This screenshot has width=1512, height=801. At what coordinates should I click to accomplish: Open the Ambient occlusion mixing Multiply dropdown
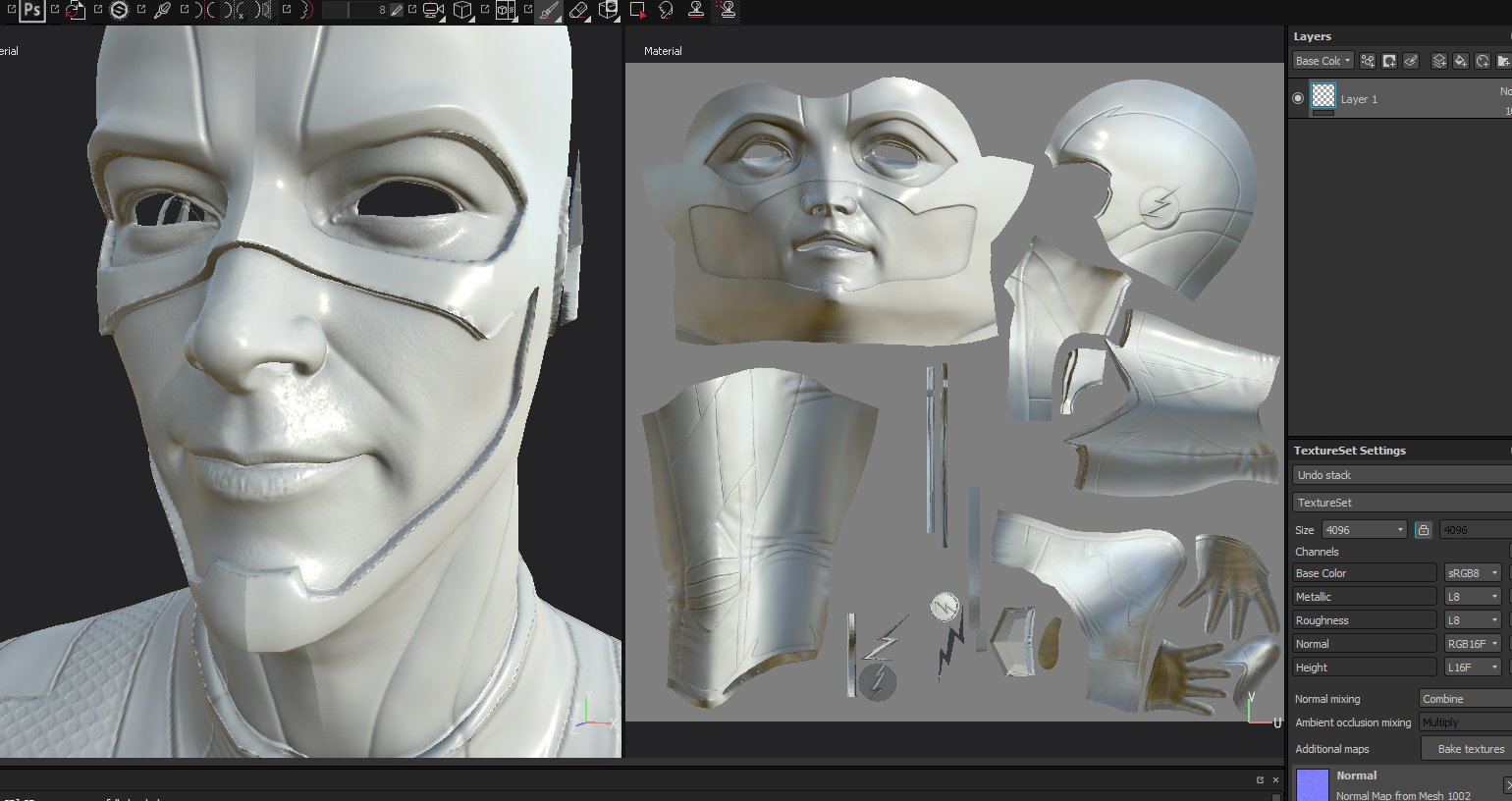[1466, 722]
